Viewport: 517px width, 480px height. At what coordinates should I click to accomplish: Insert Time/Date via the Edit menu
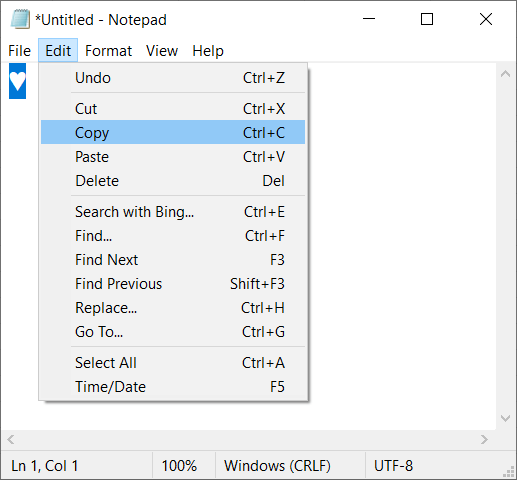pos(173,386)
